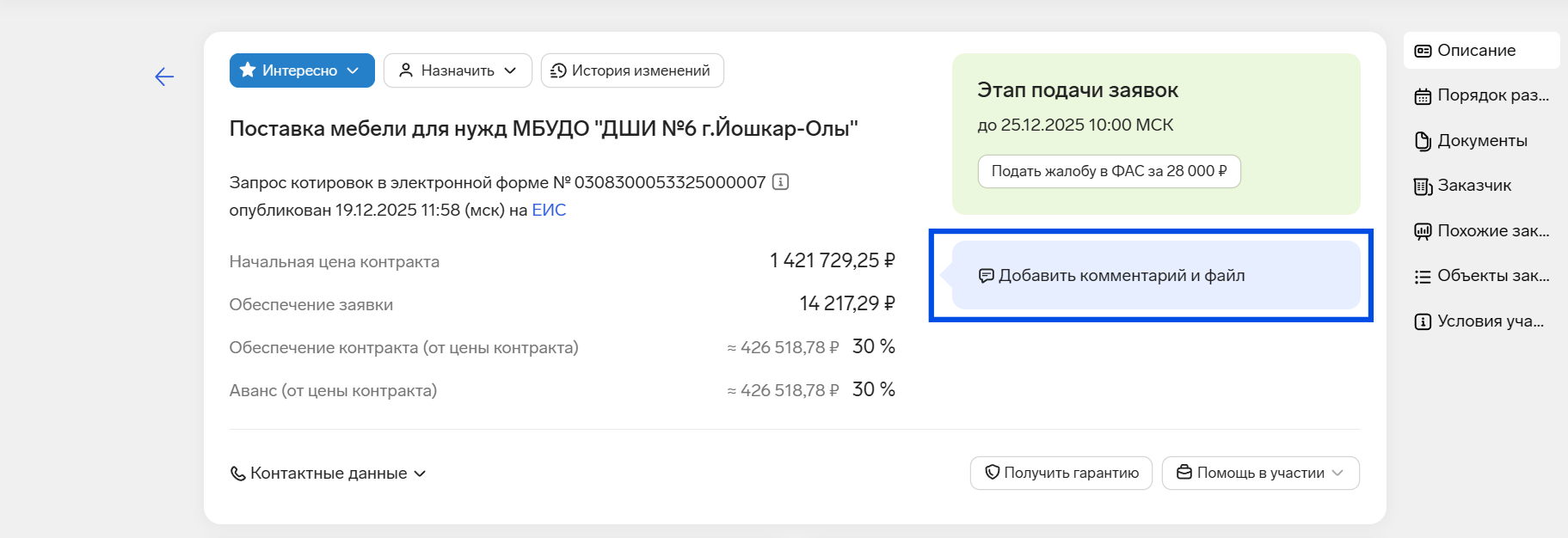
Task: Click the Объекты закупки list icon
Action: (1423, 277)
